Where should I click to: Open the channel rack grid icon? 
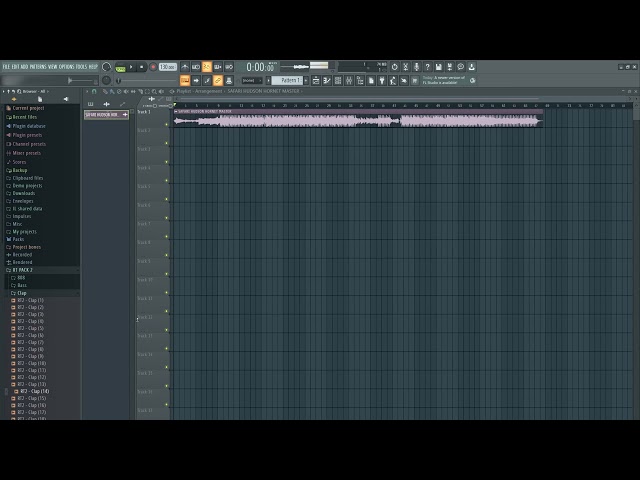click(x=338, y=80)
